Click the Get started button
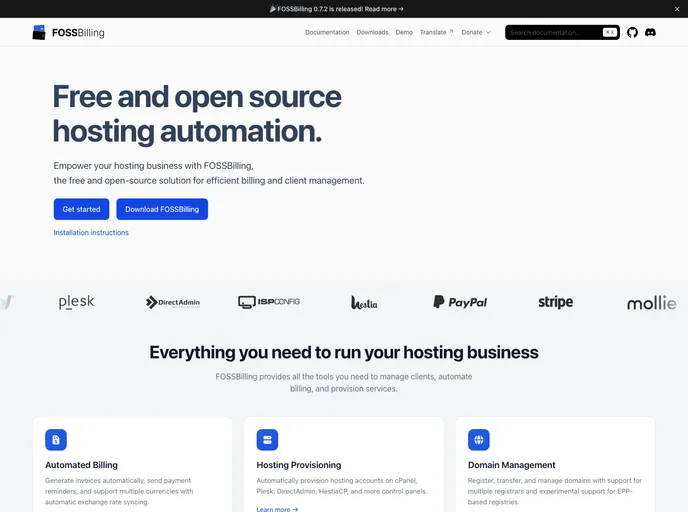This screenshot has height=512, width=688. 81,209
